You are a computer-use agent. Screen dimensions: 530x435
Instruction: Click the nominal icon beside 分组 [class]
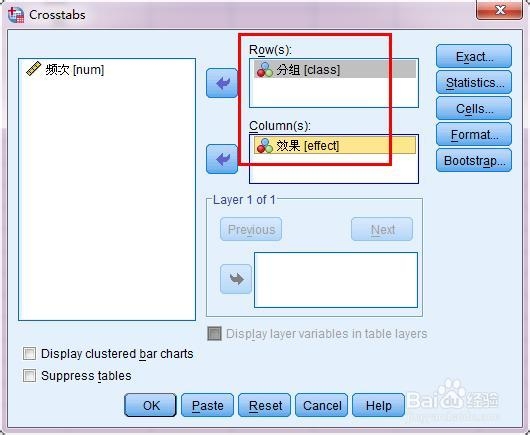coord(265,69)
